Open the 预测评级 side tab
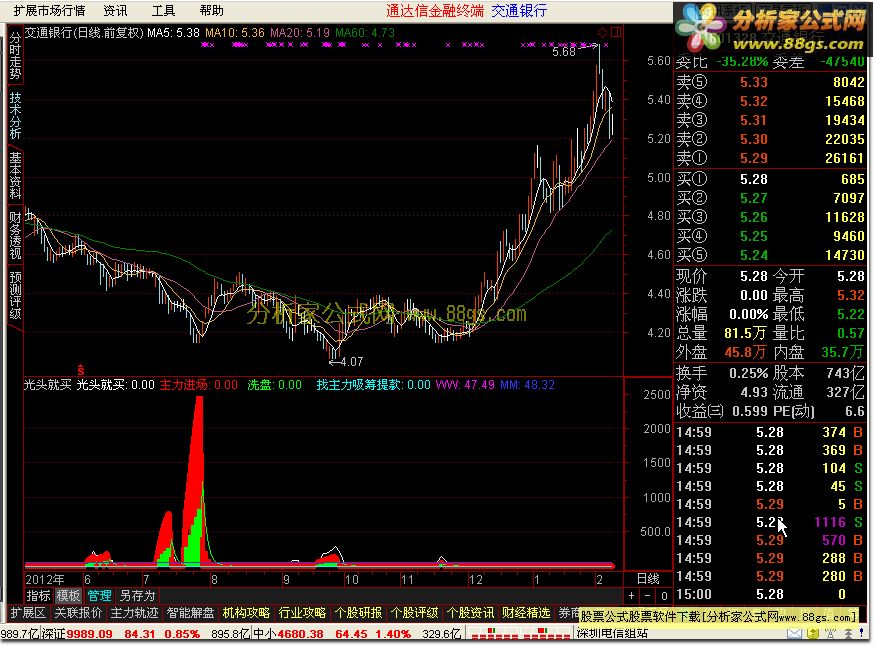 point(15,295)
